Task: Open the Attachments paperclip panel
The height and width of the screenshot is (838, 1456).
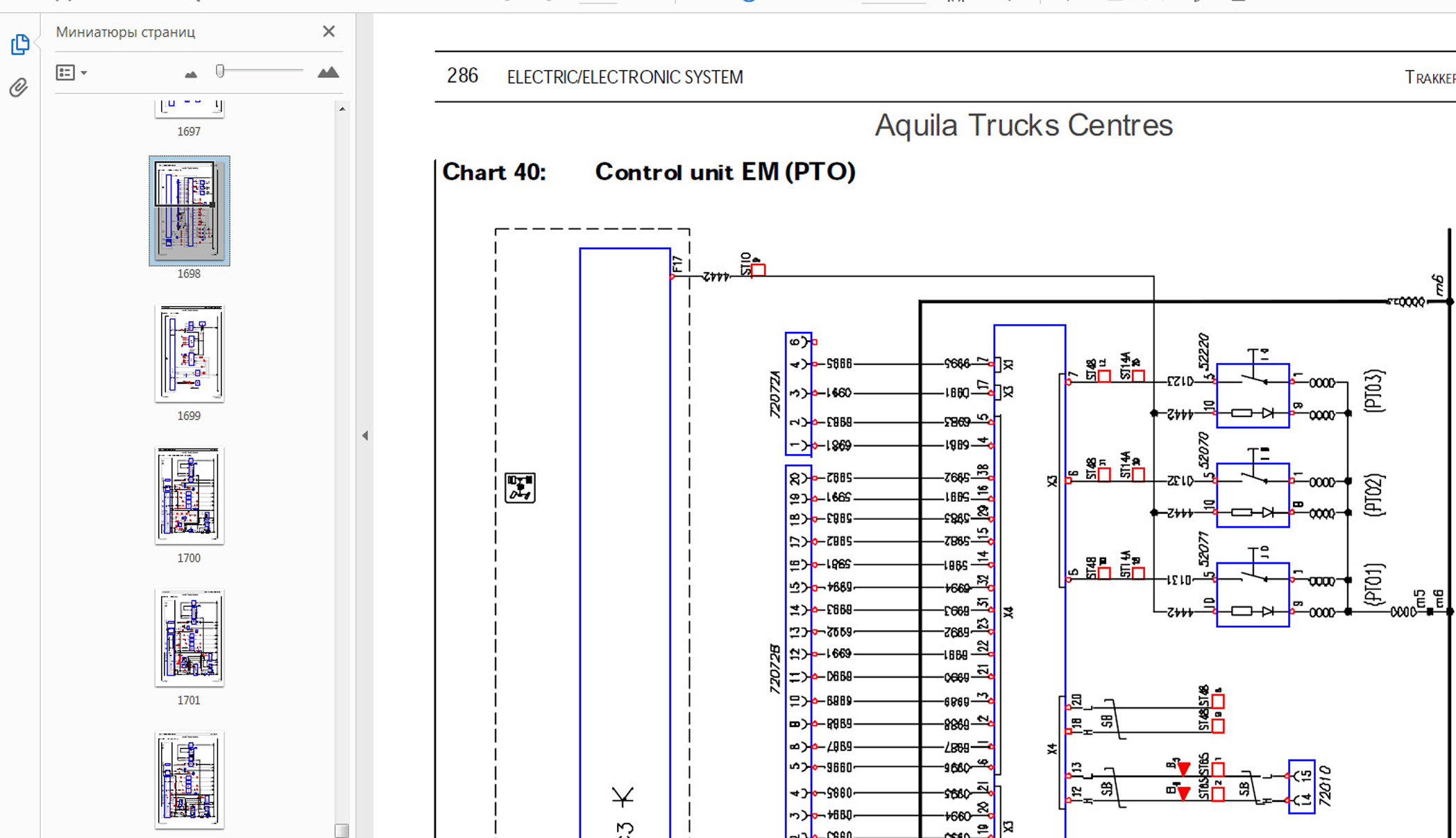Action: (19, 87)
